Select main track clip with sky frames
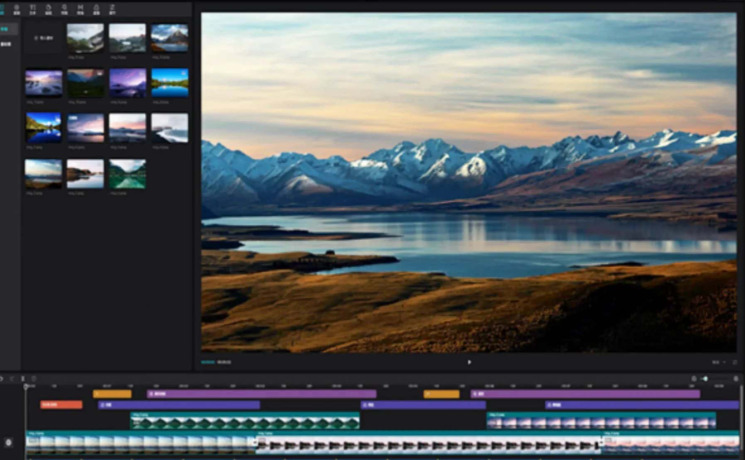The image size is (745, 460). tap(142, 442)
